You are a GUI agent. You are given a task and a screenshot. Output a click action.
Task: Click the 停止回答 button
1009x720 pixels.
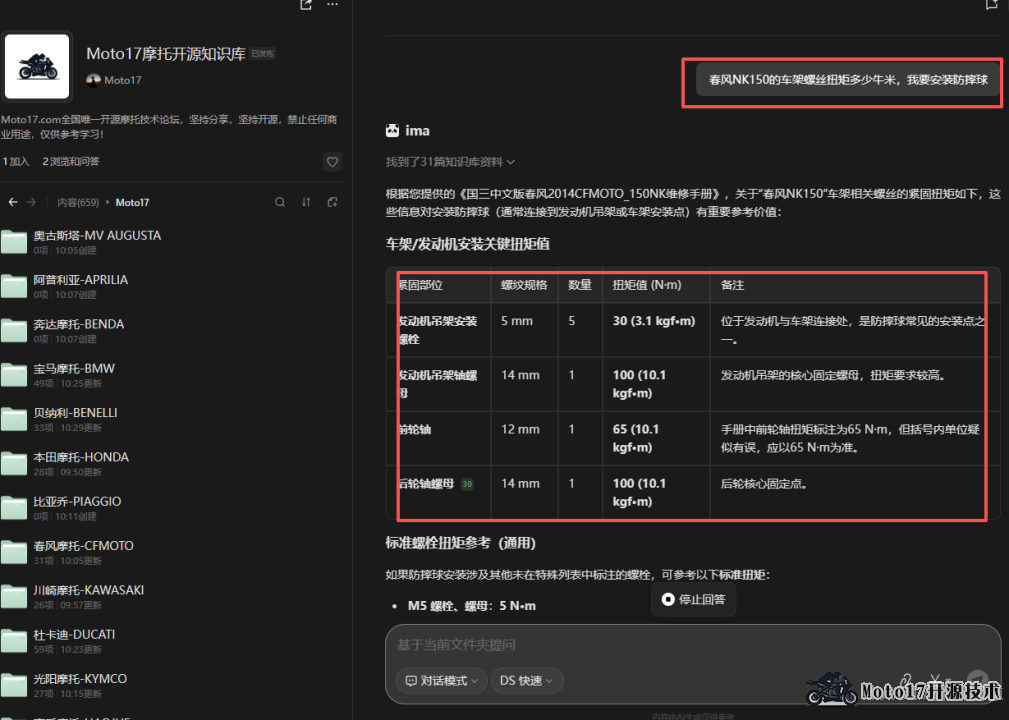(693, 600)
